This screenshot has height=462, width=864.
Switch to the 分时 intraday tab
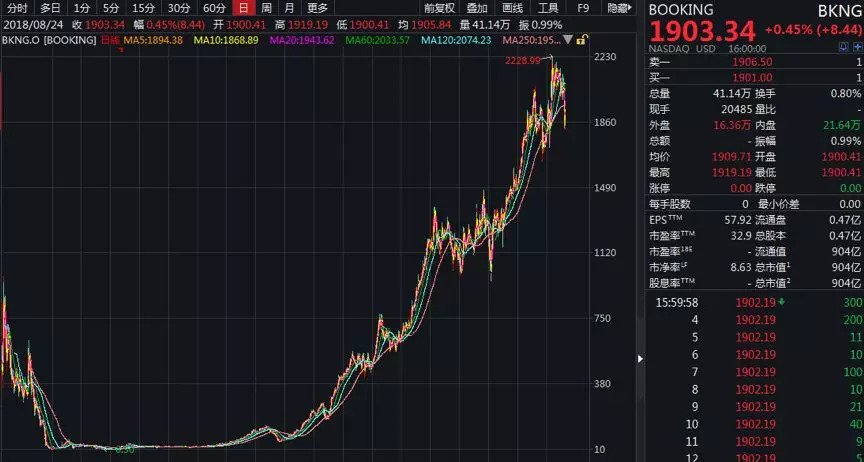(x=17, y=8)
